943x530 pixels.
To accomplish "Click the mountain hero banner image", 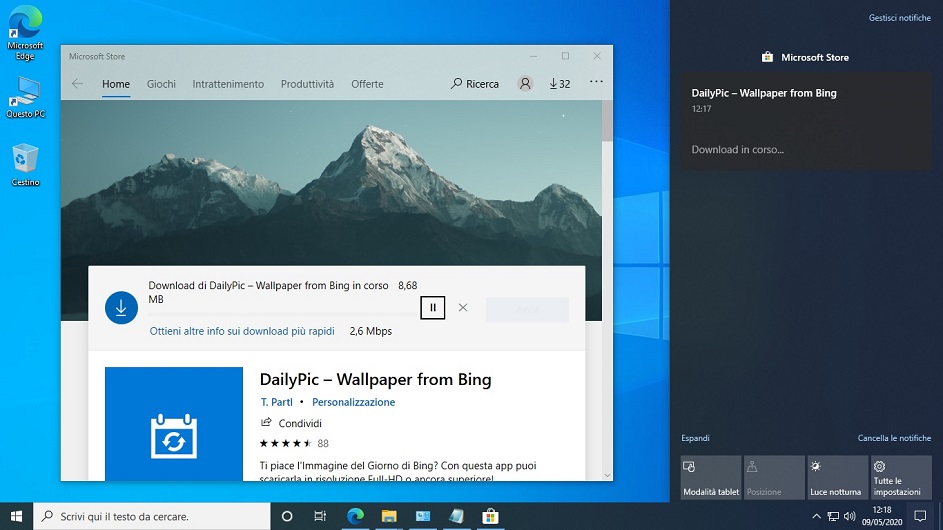I will [331, 182].
